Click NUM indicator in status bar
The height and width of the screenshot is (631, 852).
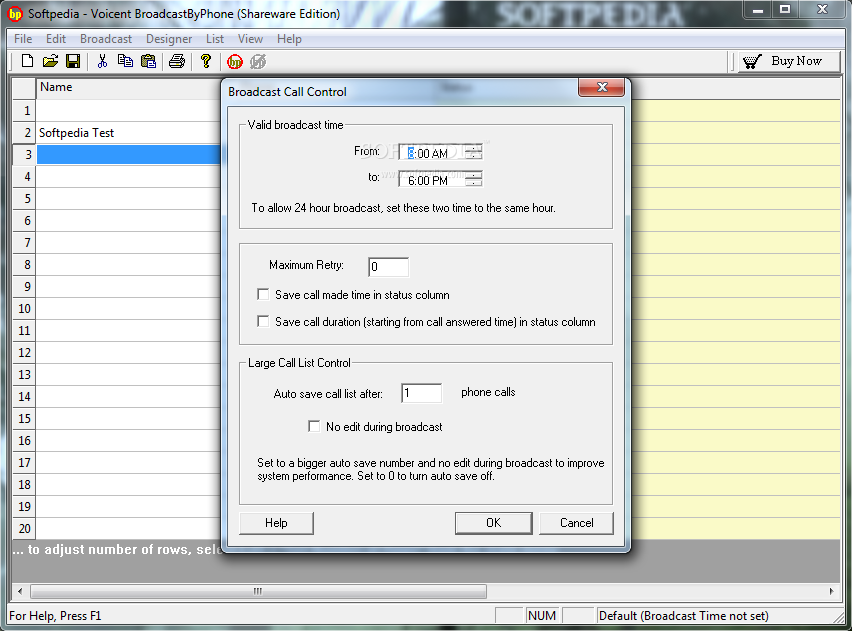coord(542,615)
